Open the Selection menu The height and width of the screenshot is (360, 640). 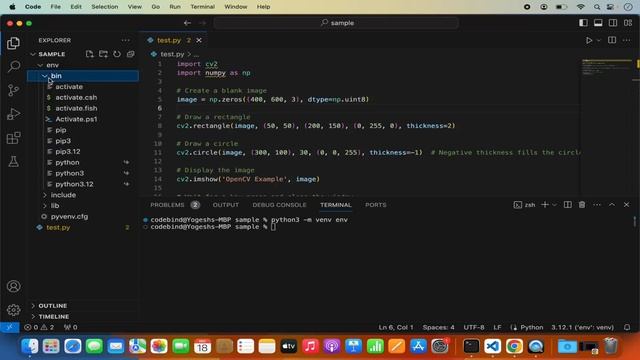point(104,7)
